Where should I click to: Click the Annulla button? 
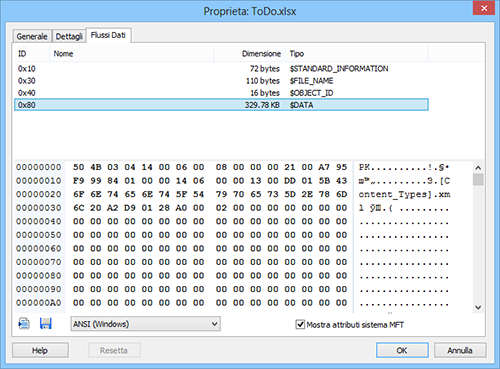click(460, 350)
